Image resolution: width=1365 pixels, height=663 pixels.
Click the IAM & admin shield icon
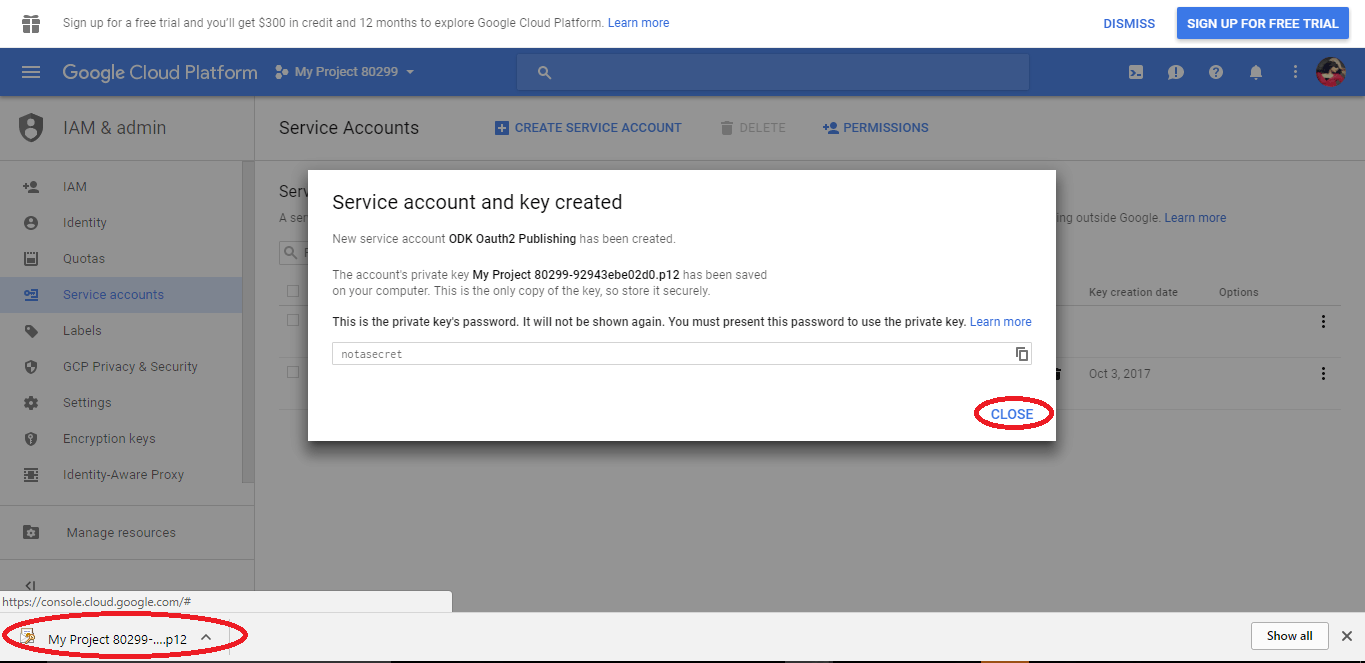click(x=32, y=127)
